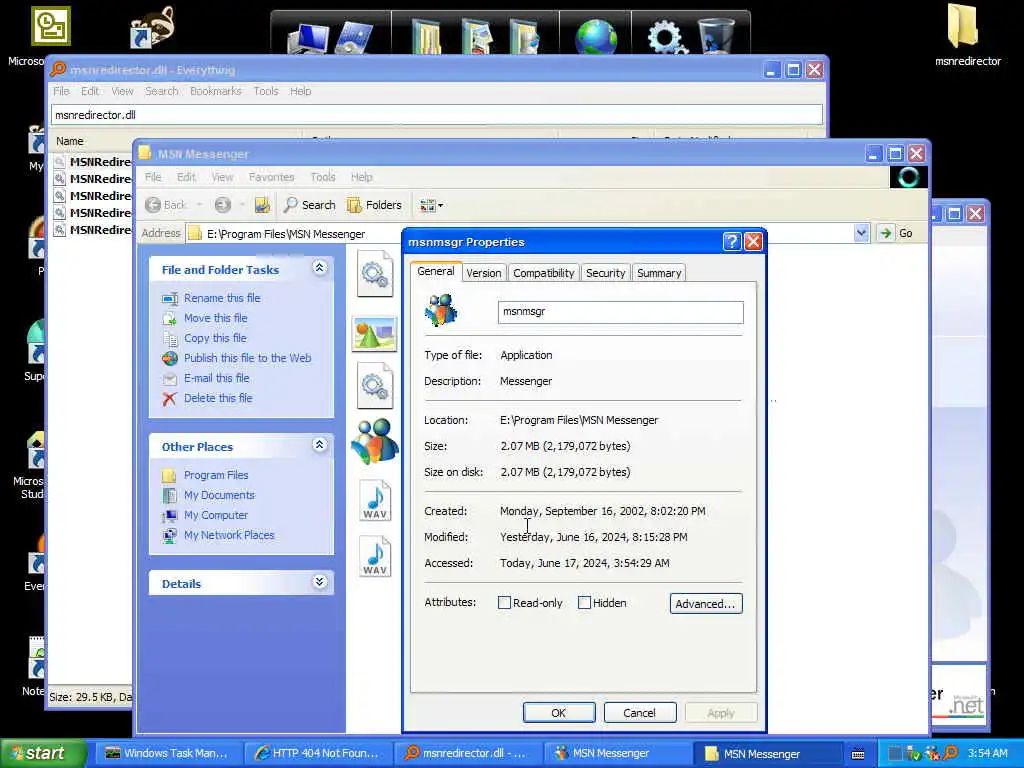Go to My Computer in Other Places

coord(216,515)
